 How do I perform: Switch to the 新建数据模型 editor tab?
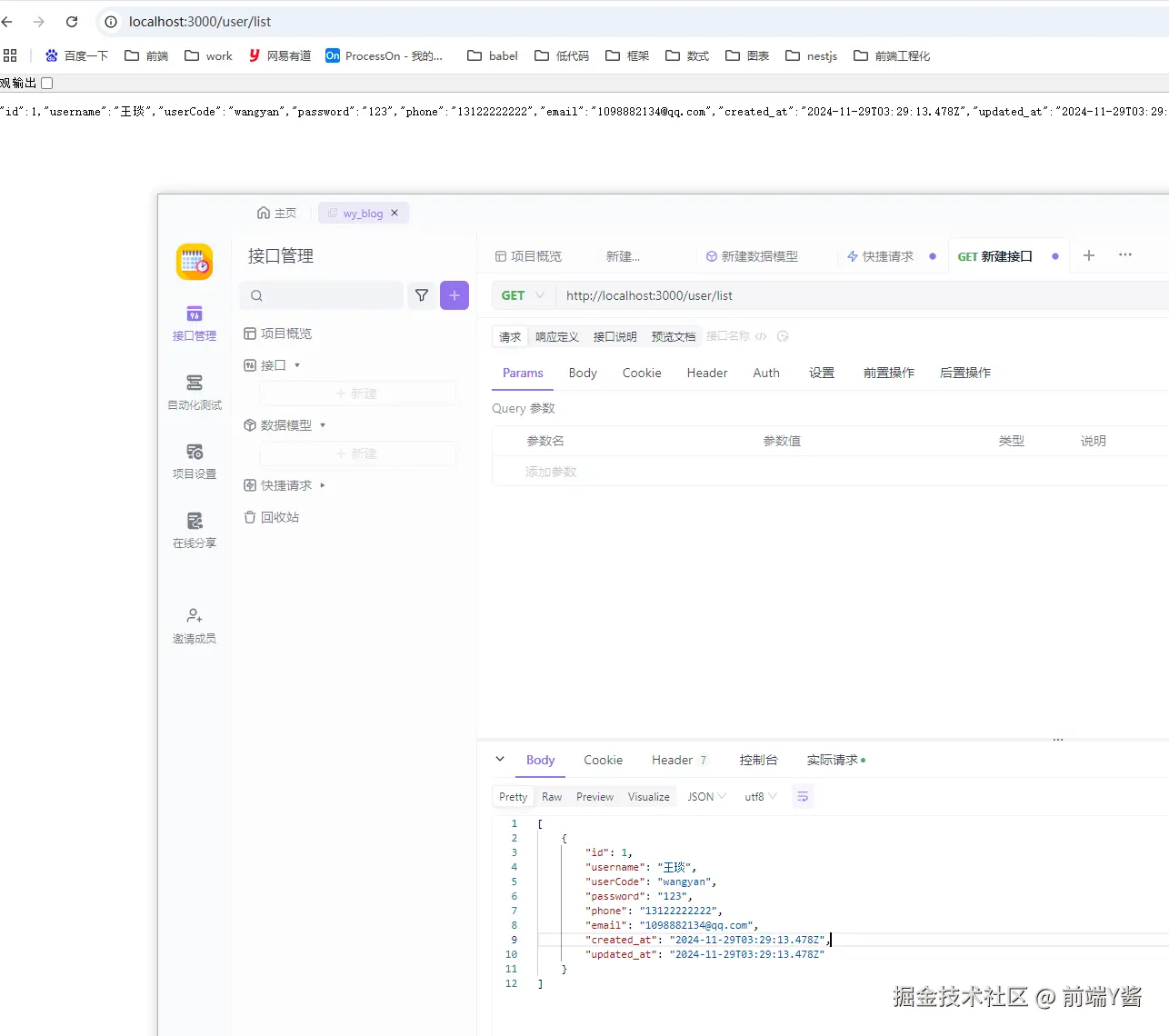tap(752, 256)
